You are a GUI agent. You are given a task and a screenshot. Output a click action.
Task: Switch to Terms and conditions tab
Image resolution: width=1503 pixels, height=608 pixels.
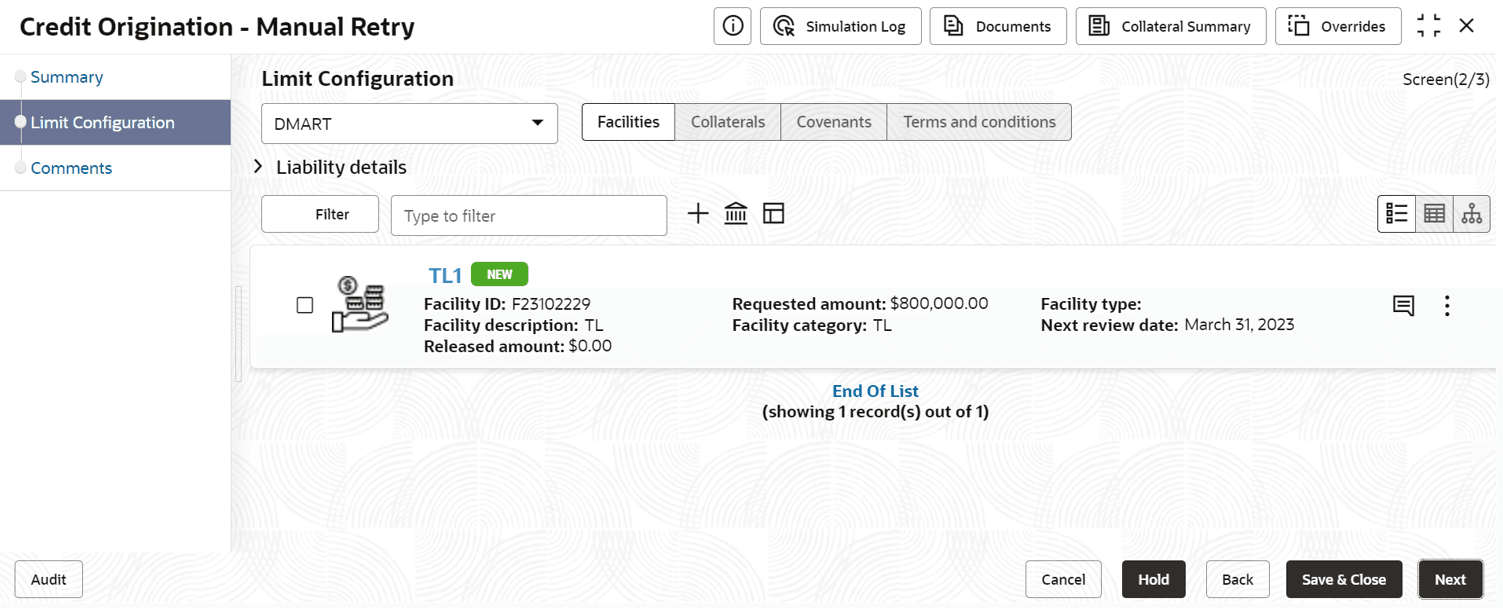tap(979, 122)
